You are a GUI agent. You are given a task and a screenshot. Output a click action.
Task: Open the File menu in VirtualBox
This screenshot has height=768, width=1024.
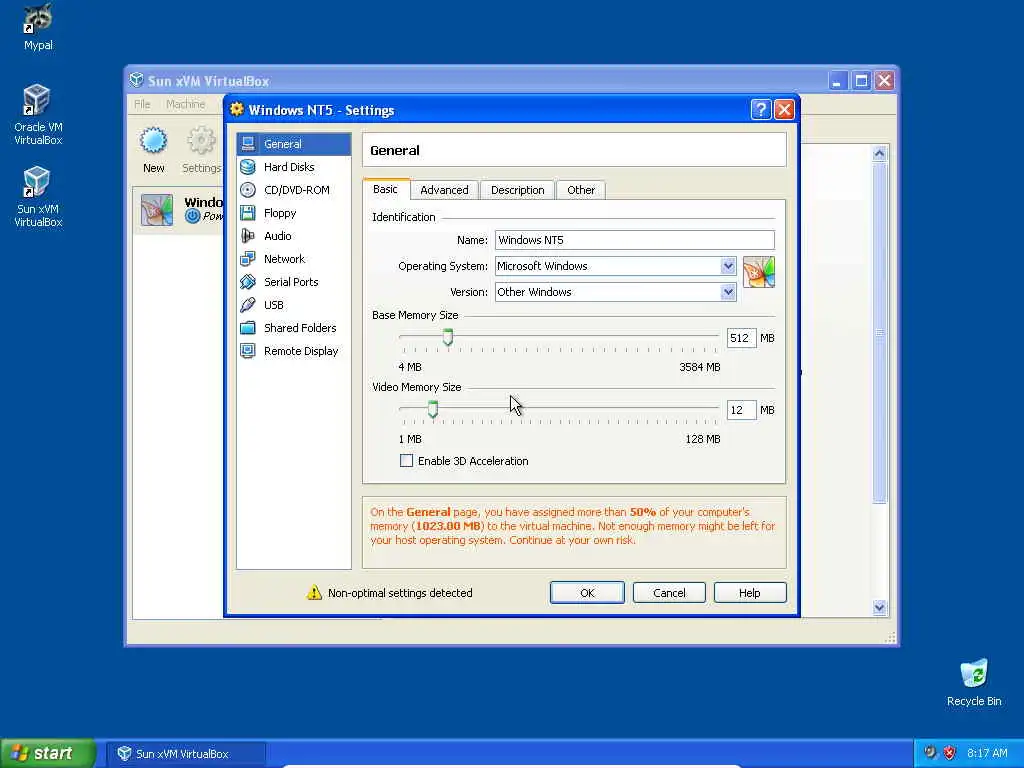pos(142,104)
